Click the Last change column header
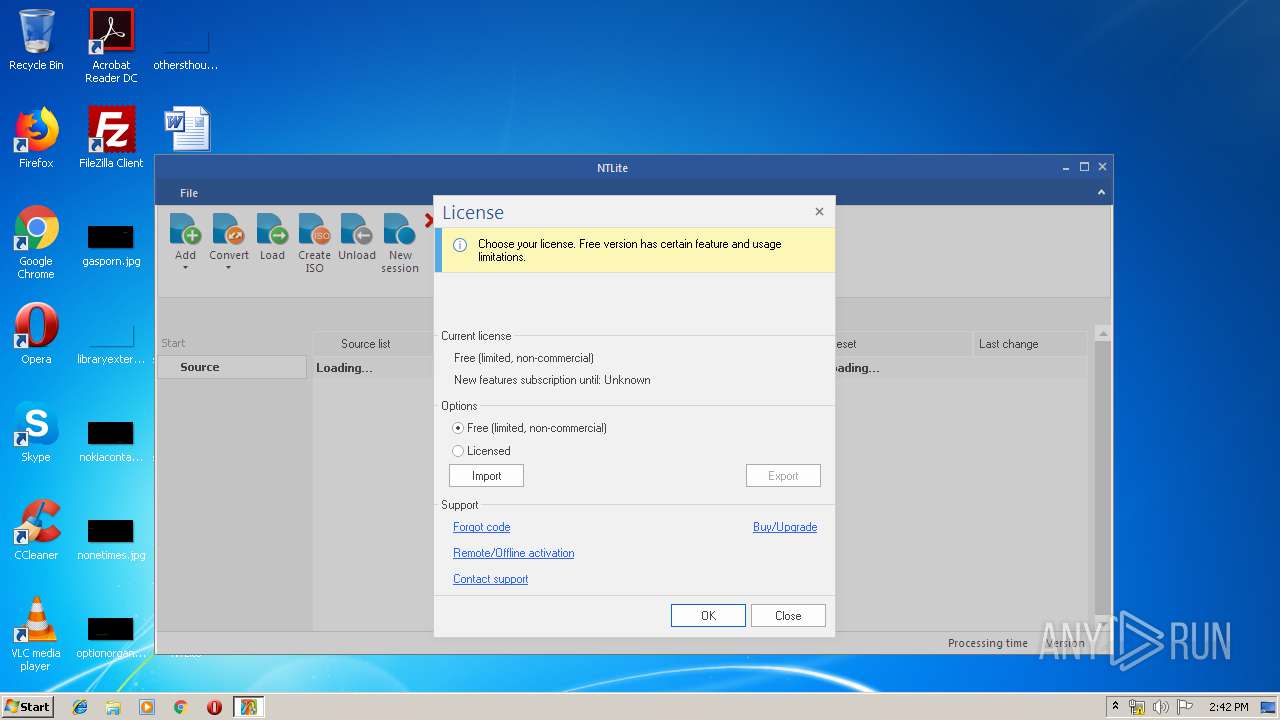The image size is (1280, 720). pos(1029,344)
